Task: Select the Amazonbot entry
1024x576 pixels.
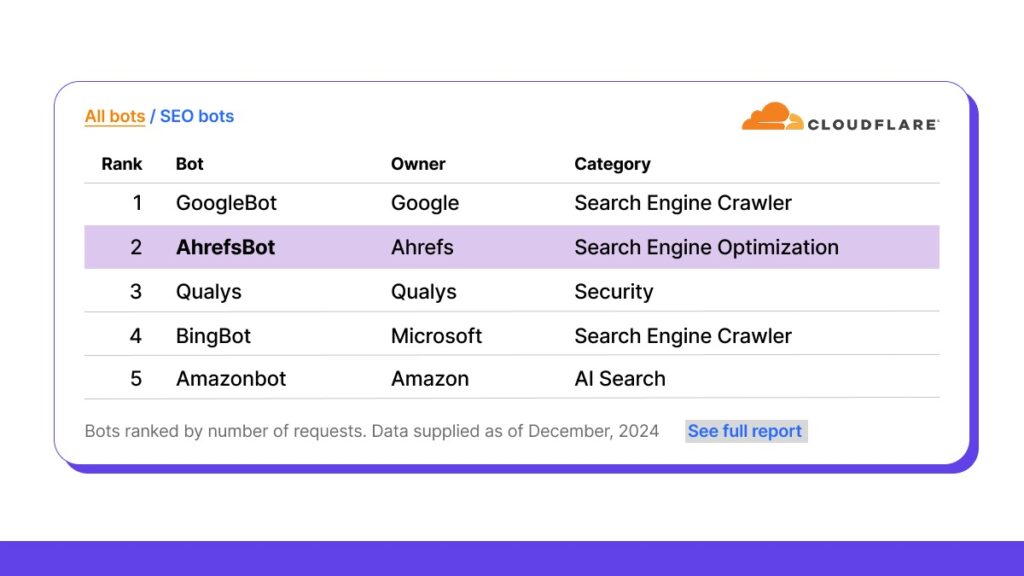Action: (x=231, y=378)
